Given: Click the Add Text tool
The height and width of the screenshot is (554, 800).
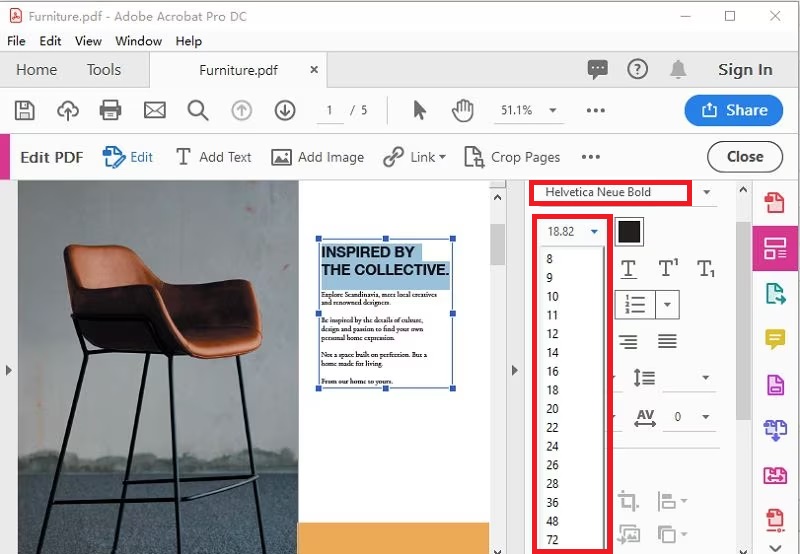Looking at the screenshot, I should [x=213, y=157].
